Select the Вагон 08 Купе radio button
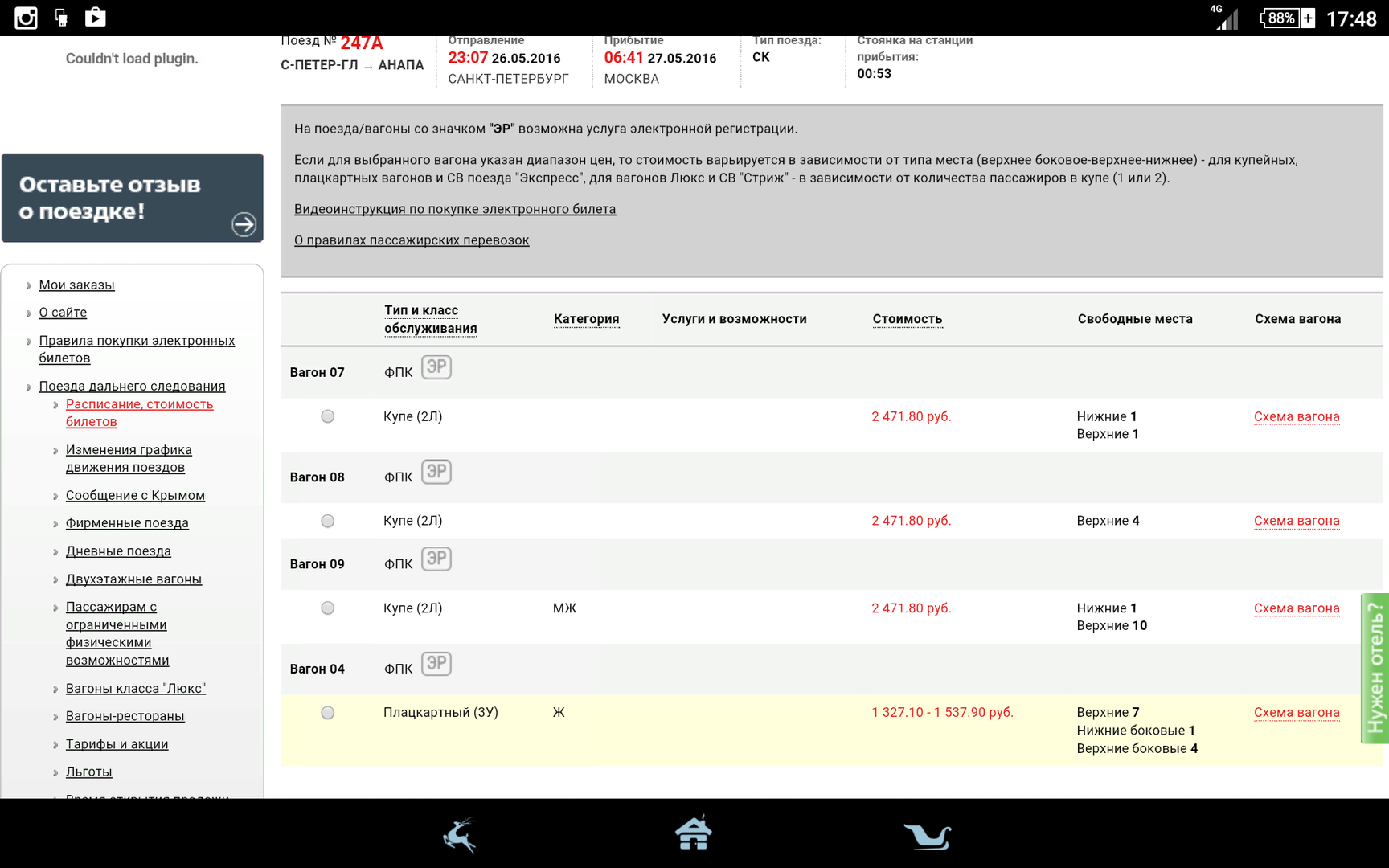The width and height of the screenshot is (1389, 868). click(x=327, y=521)
